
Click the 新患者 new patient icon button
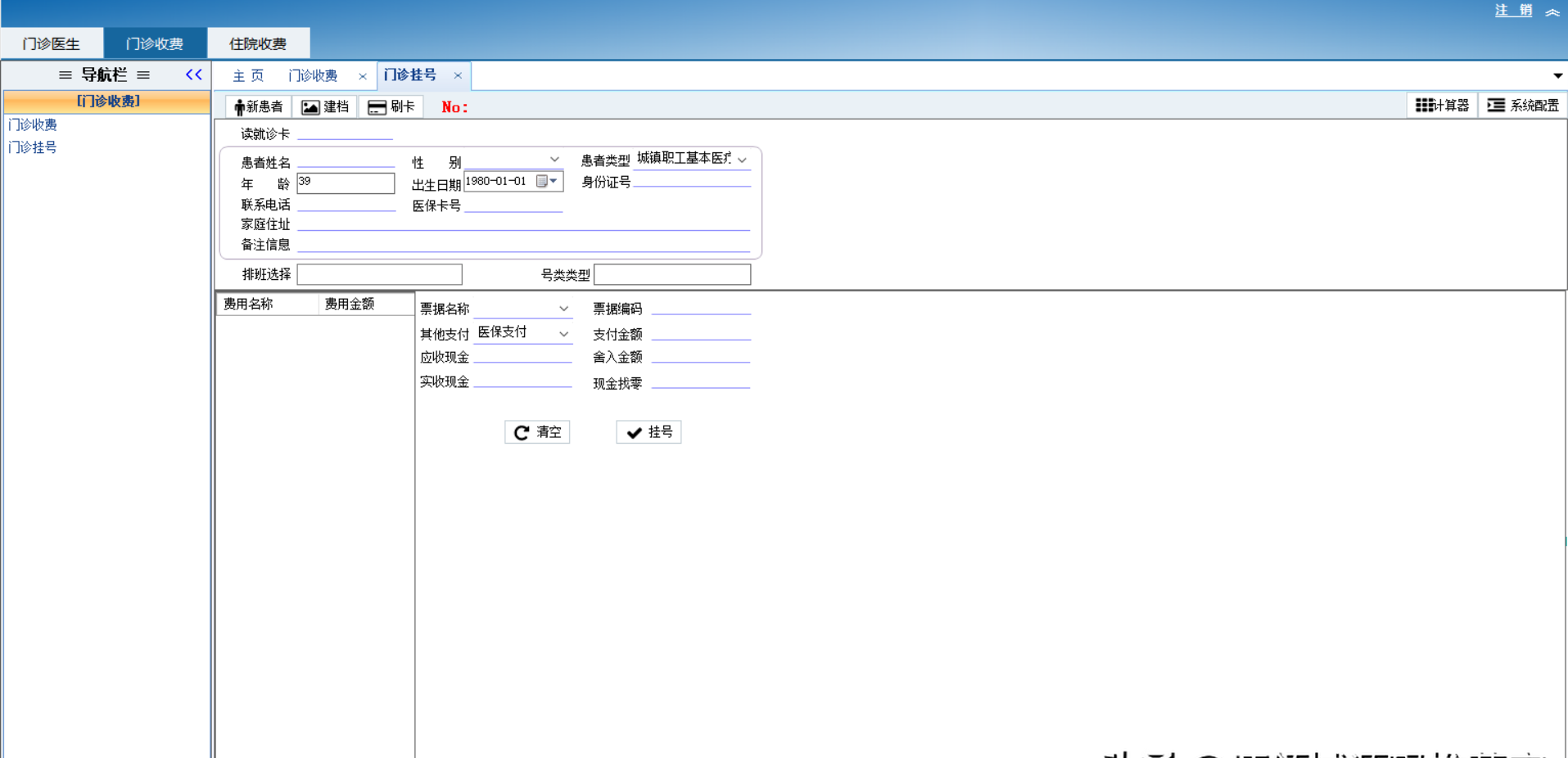258,106
